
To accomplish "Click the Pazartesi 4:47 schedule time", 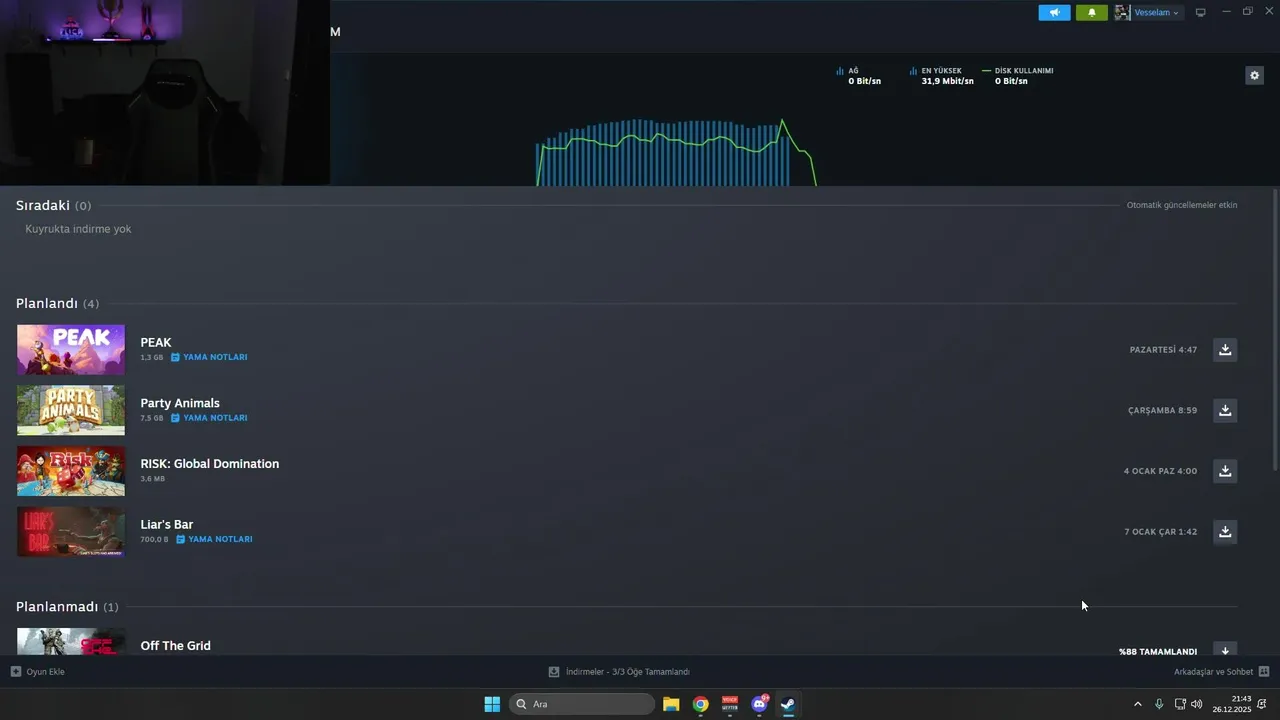I will point(1163,350).
